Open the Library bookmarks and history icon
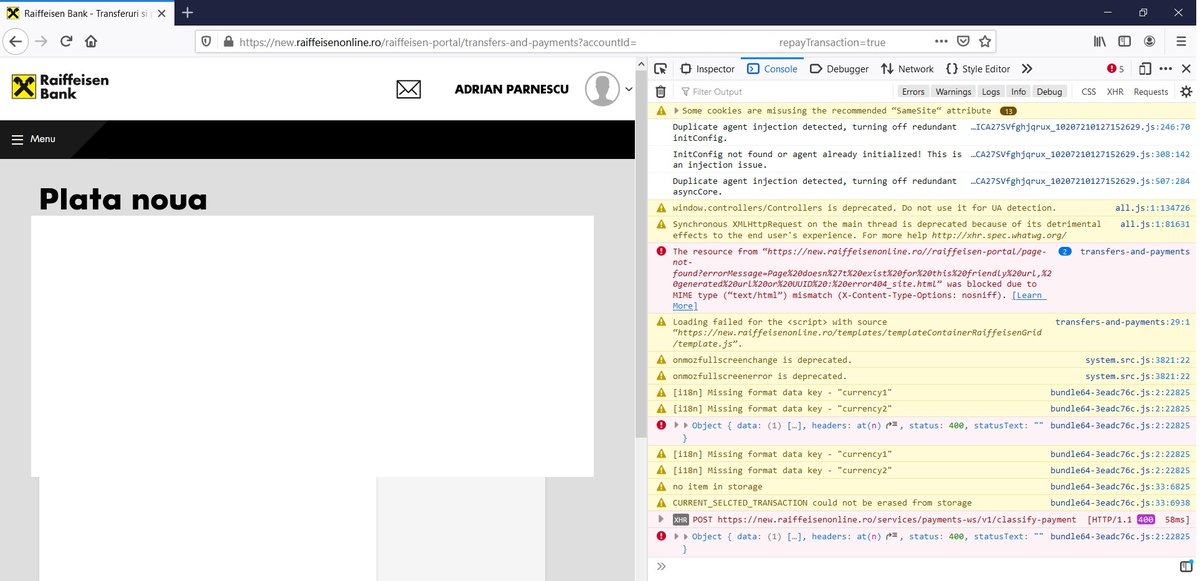This screenshot has height=581, width=1200. (x=1100, y=42)
